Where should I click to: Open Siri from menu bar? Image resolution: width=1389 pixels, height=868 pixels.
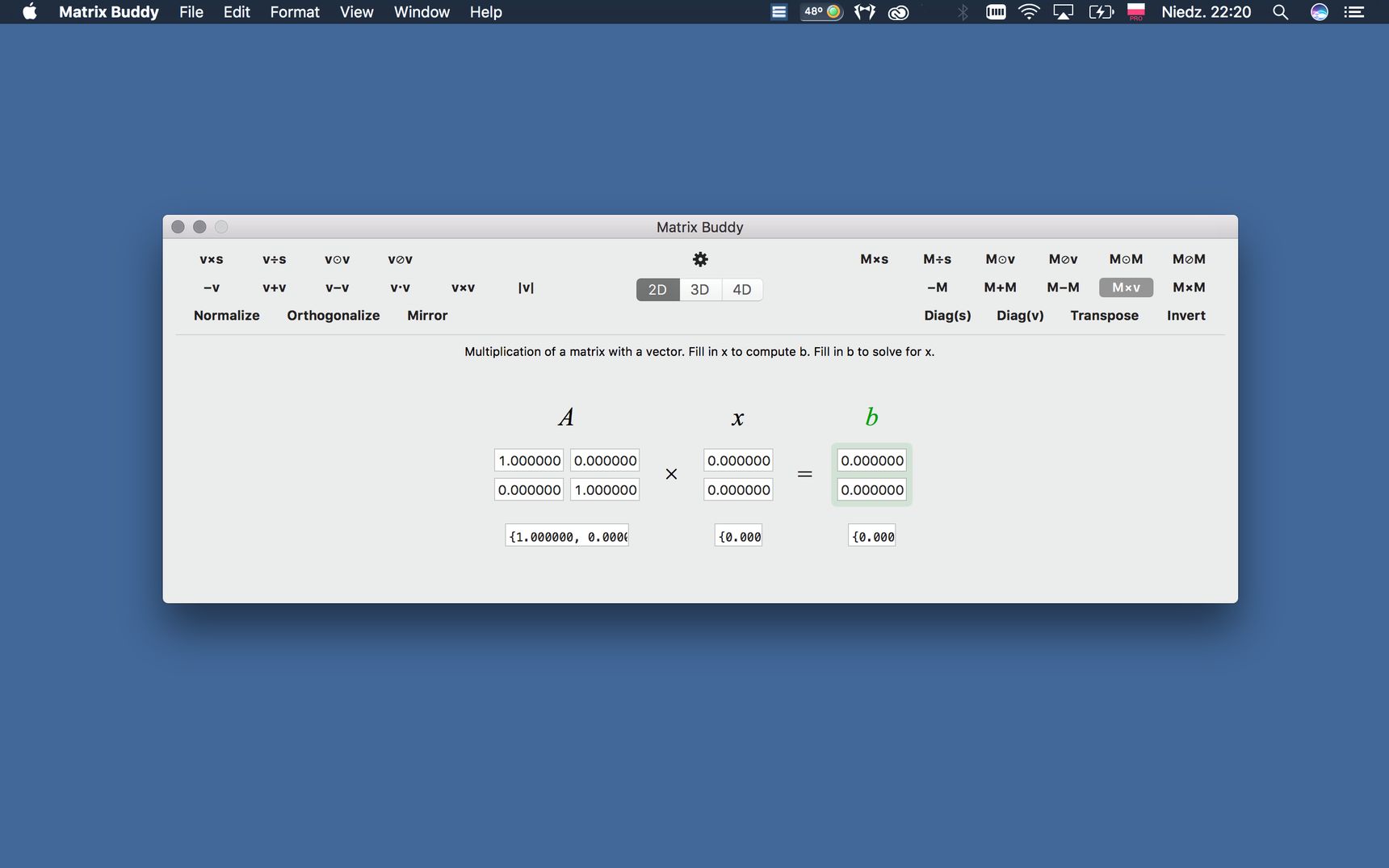[x=1319, y=12]
